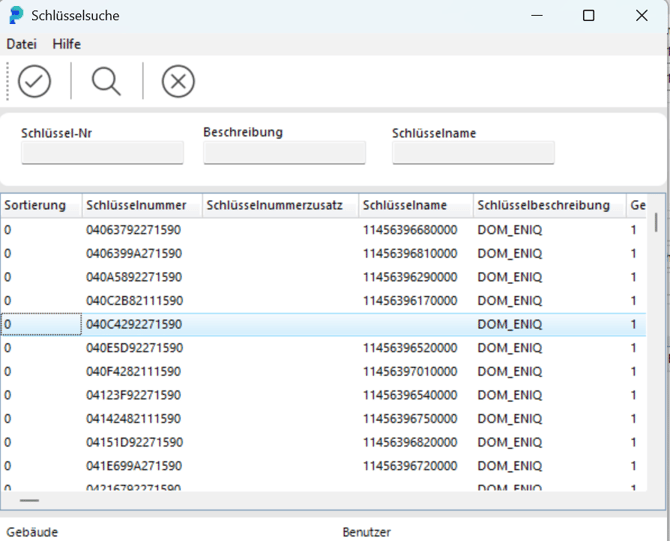The height and width of the screenshot is (541, 670).
Task: Select row named 11456396750000
Action: (x=323, y=419)
